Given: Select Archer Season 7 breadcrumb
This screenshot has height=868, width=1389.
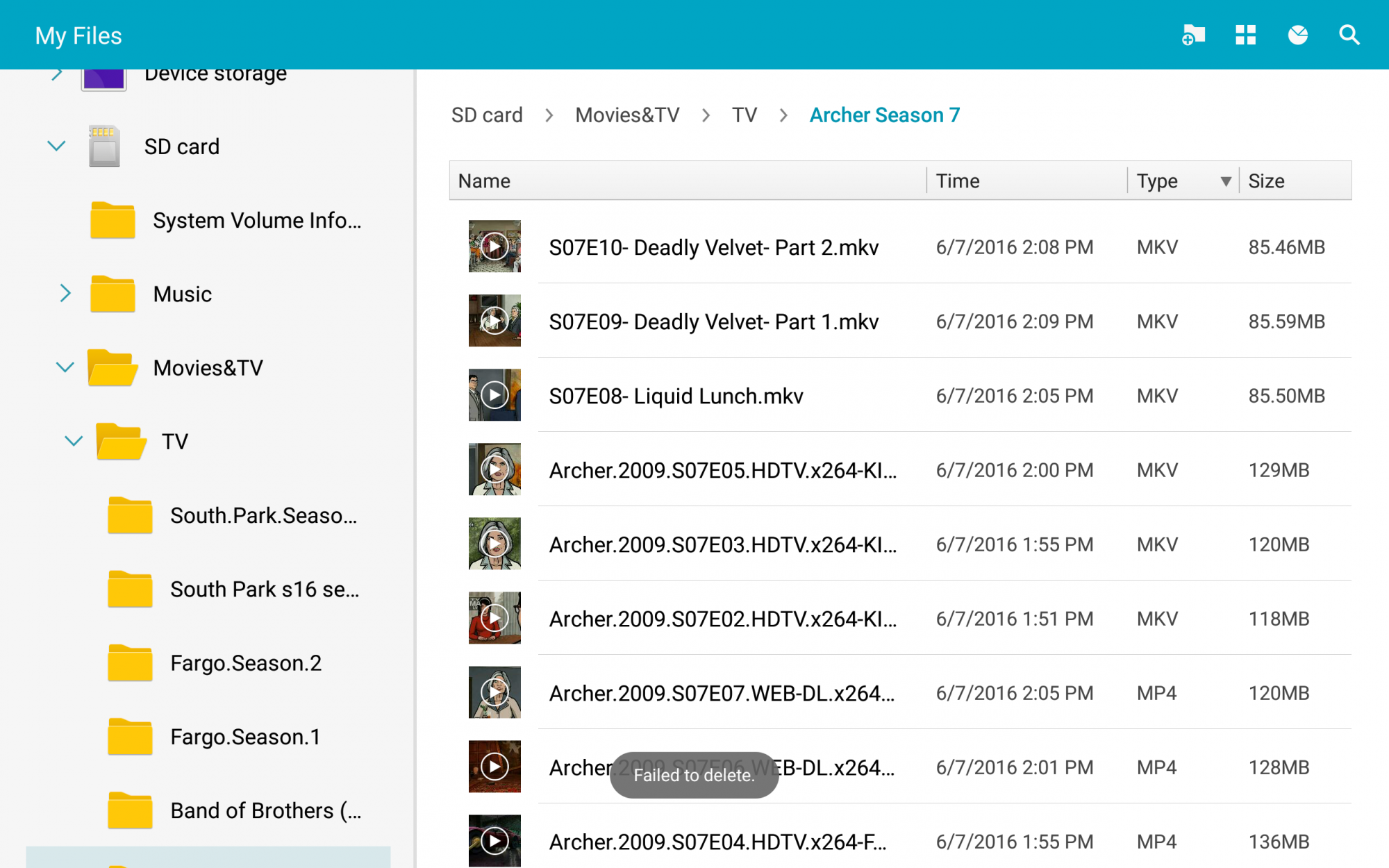Looking at the screenshot, I should click(x=885, y=115).
